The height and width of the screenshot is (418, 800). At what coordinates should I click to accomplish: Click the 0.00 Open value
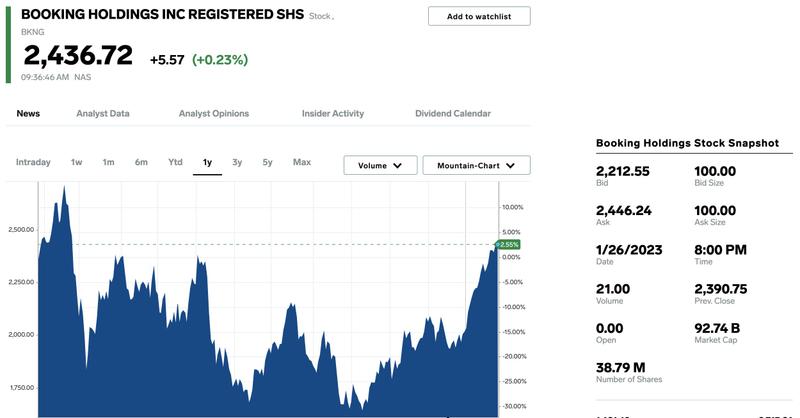pos(609,329)
